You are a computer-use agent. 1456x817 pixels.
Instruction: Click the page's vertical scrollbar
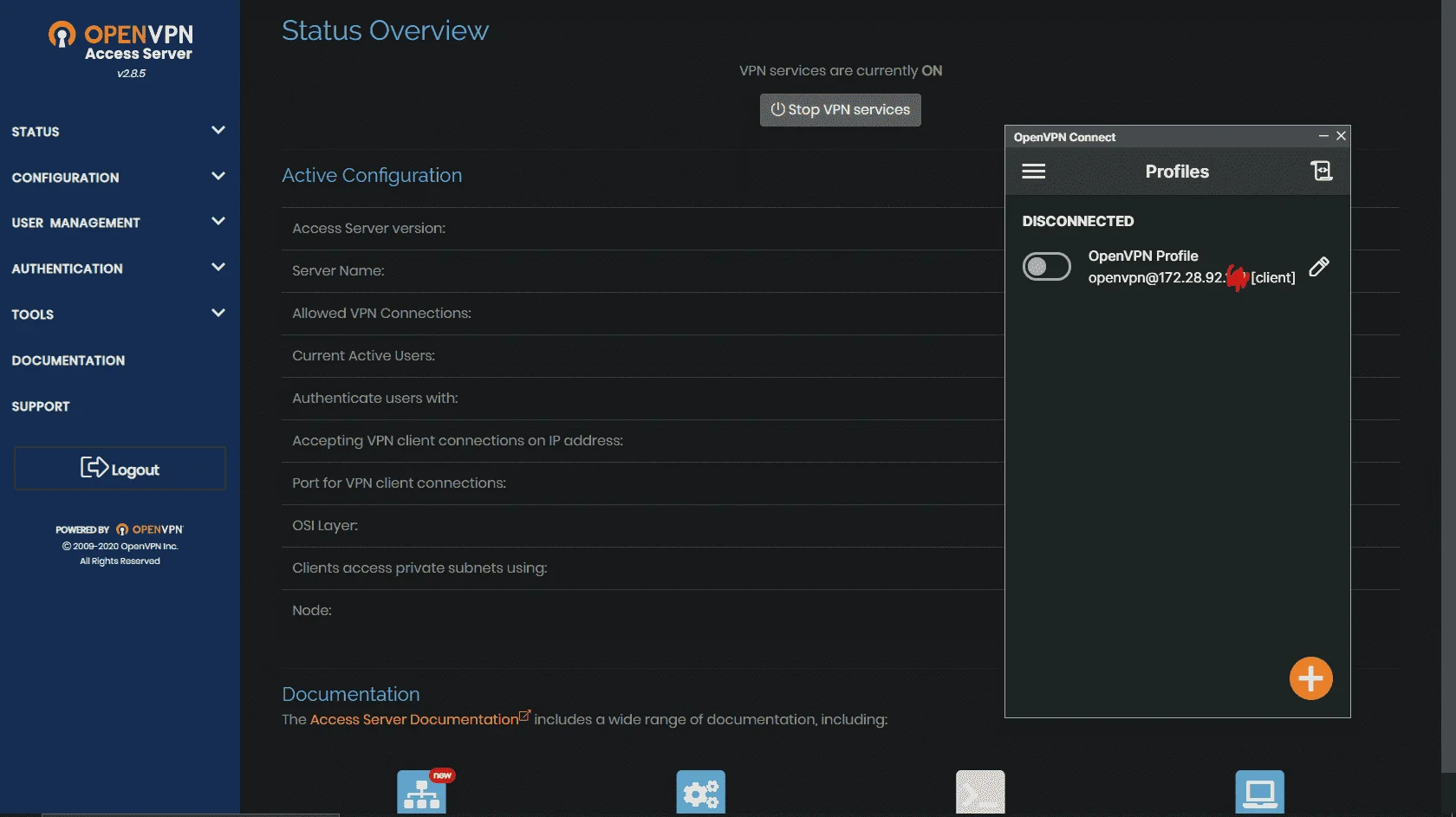1448,386
